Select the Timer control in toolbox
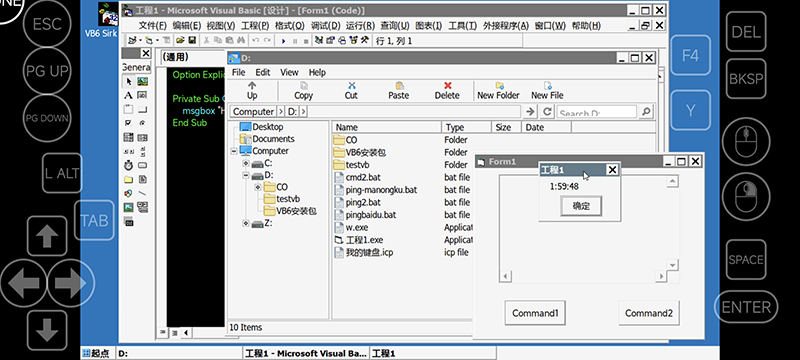Screen dimensions: 800x360 click(x=128, y=165)
